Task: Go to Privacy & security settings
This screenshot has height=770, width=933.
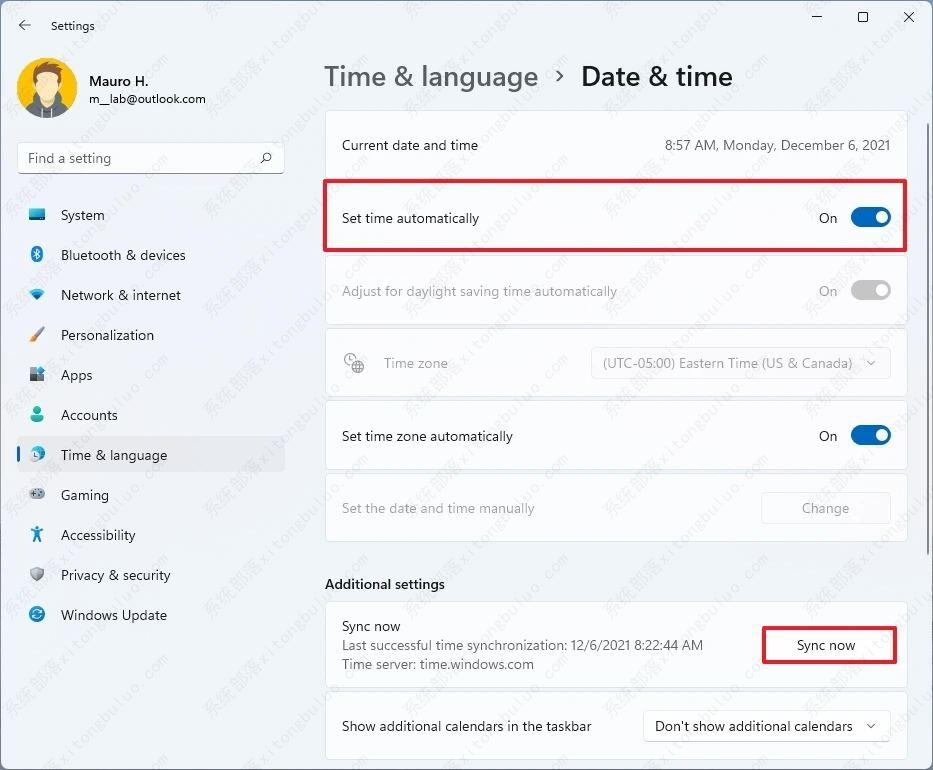Action: (x=115, y=575)
